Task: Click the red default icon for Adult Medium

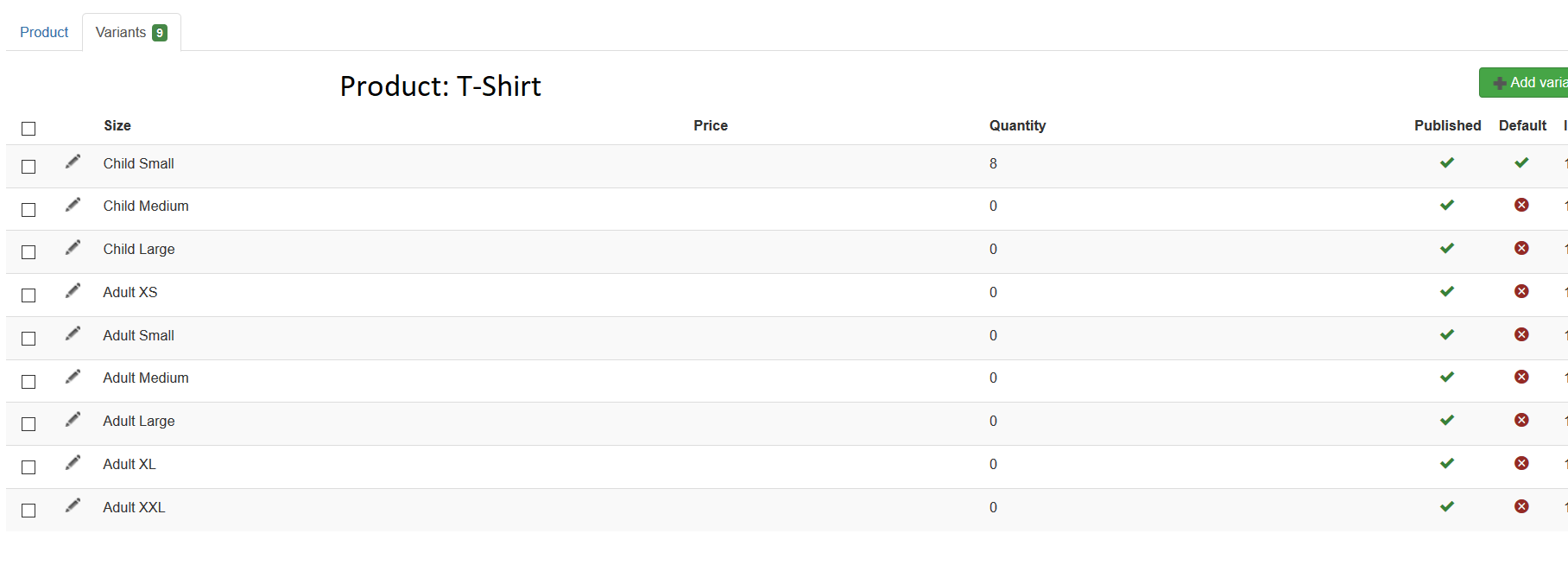Action: [x=1521, y=377]
